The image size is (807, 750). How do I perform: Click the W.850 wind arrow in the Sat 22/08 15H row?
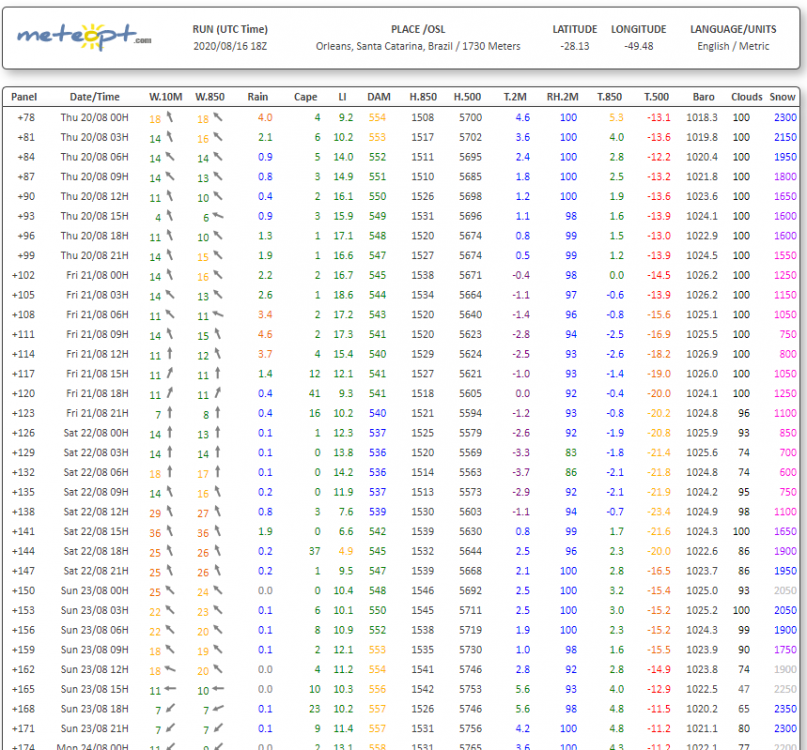click(218, 530)
